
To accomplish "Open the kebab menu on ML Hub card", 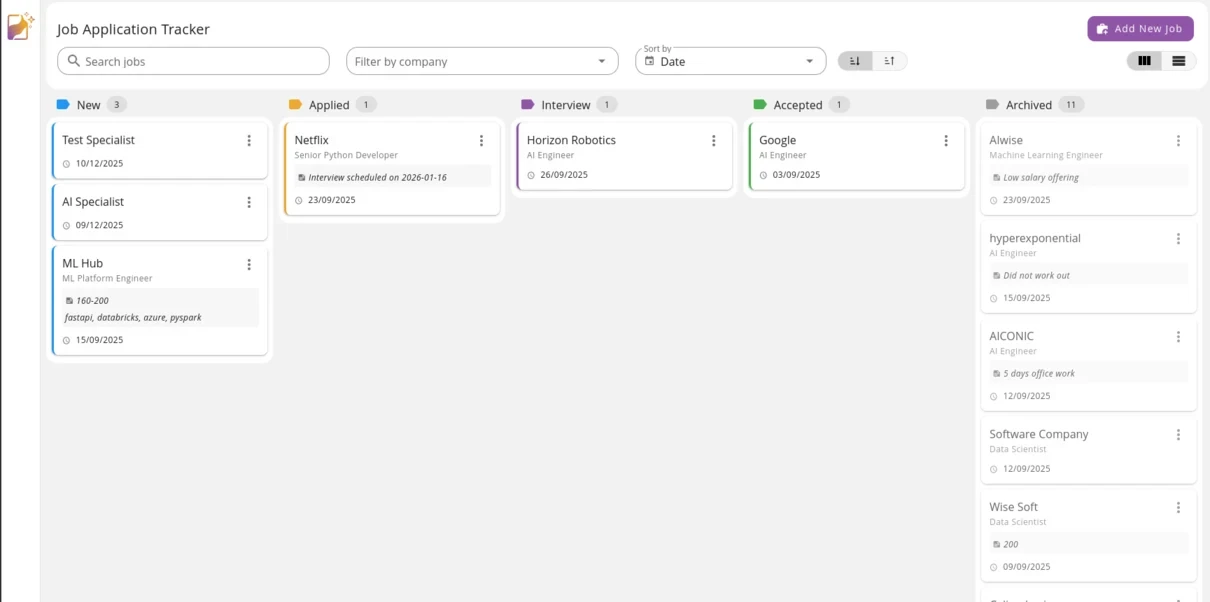I will pyautogui.click(x=249, y=264).
